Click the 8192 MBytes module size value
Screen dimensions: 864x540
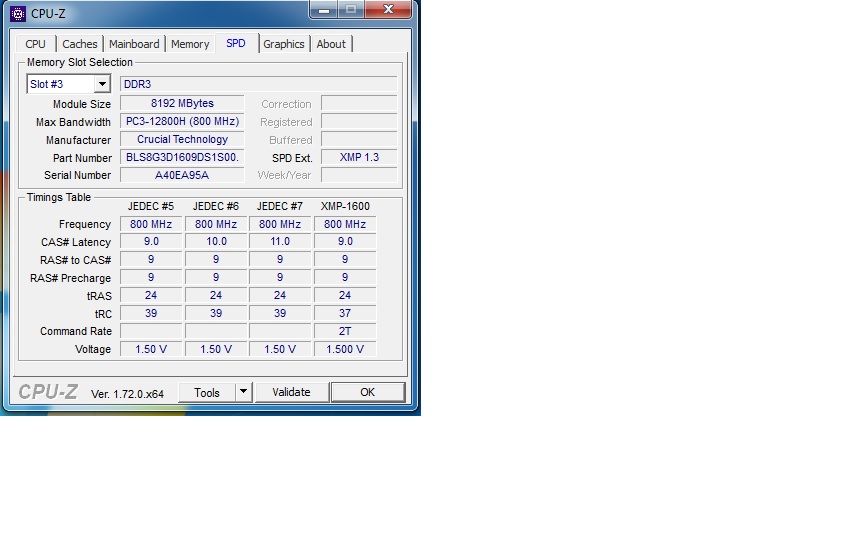[x=182, y=104]
